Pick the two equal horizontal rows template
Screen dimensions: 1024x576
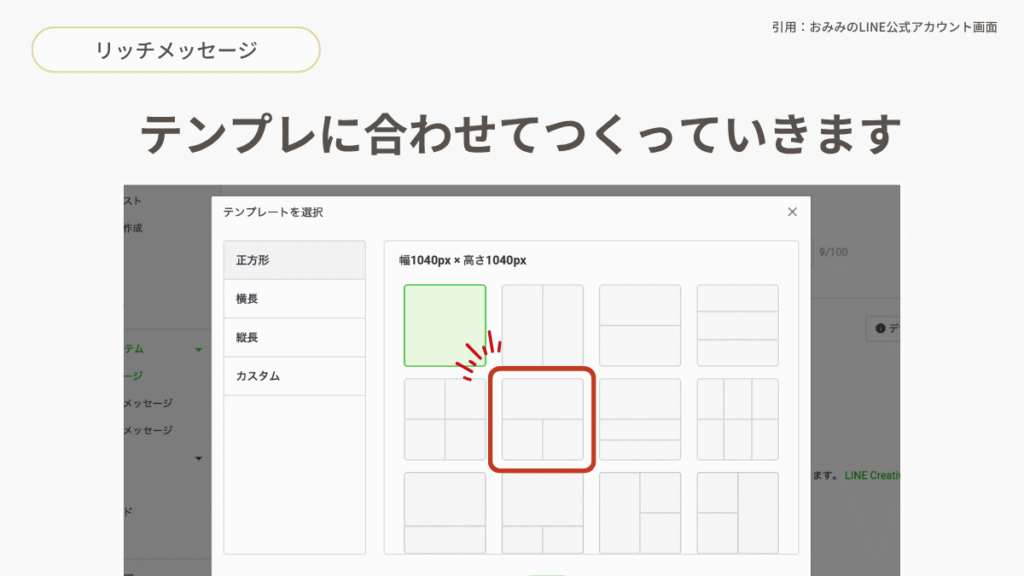(640, 326)
